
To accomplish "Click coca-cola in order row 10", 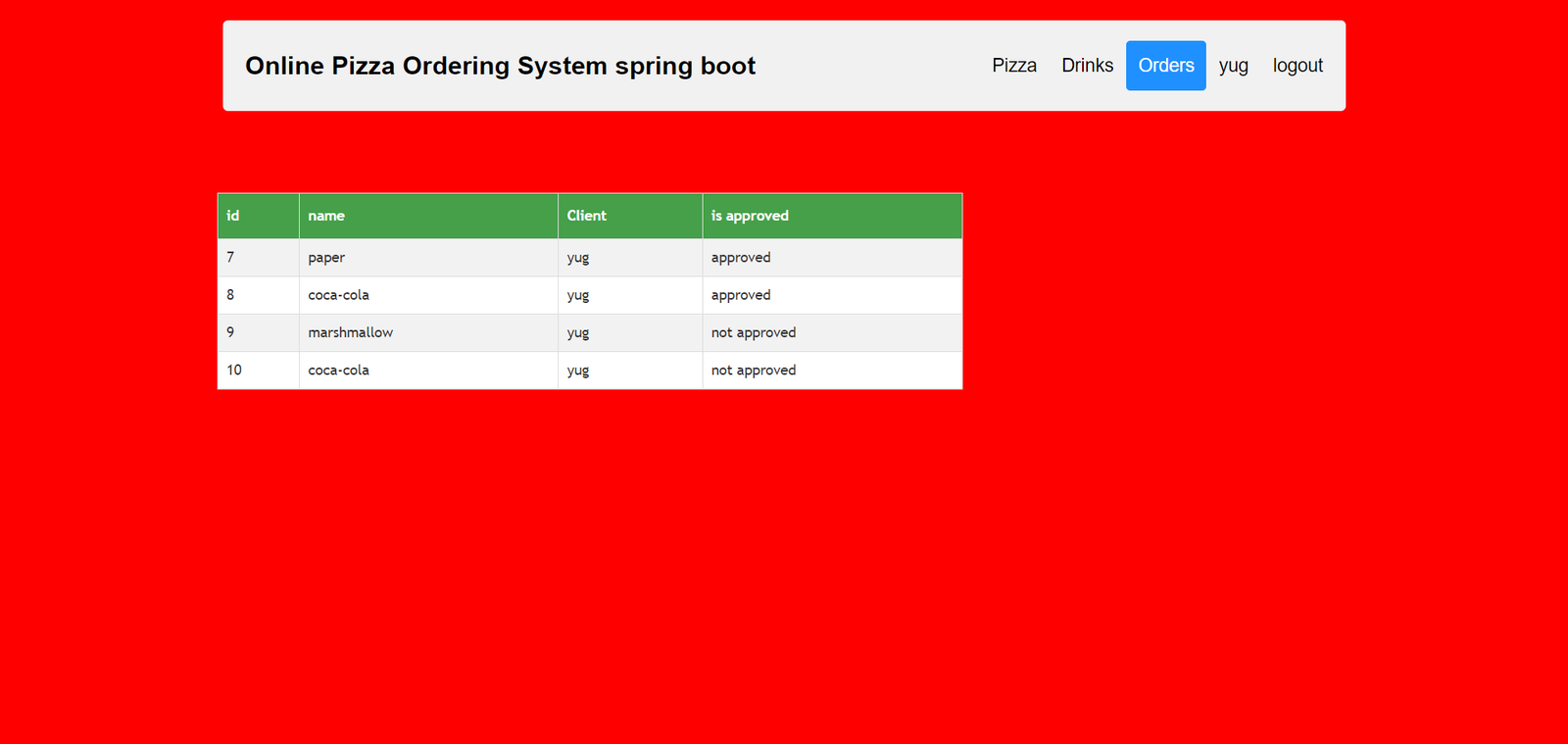I will tap(338, 371).
